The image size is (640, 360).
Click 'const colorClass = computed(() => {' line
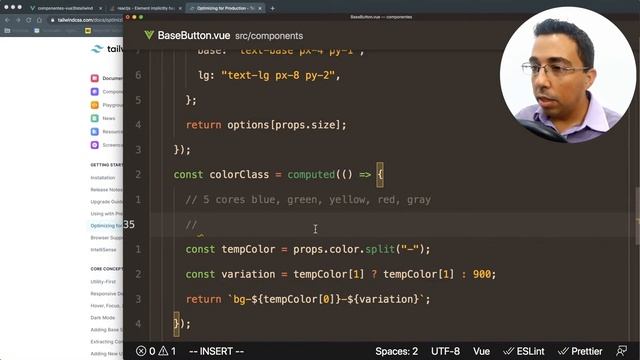tap(279, 175)
